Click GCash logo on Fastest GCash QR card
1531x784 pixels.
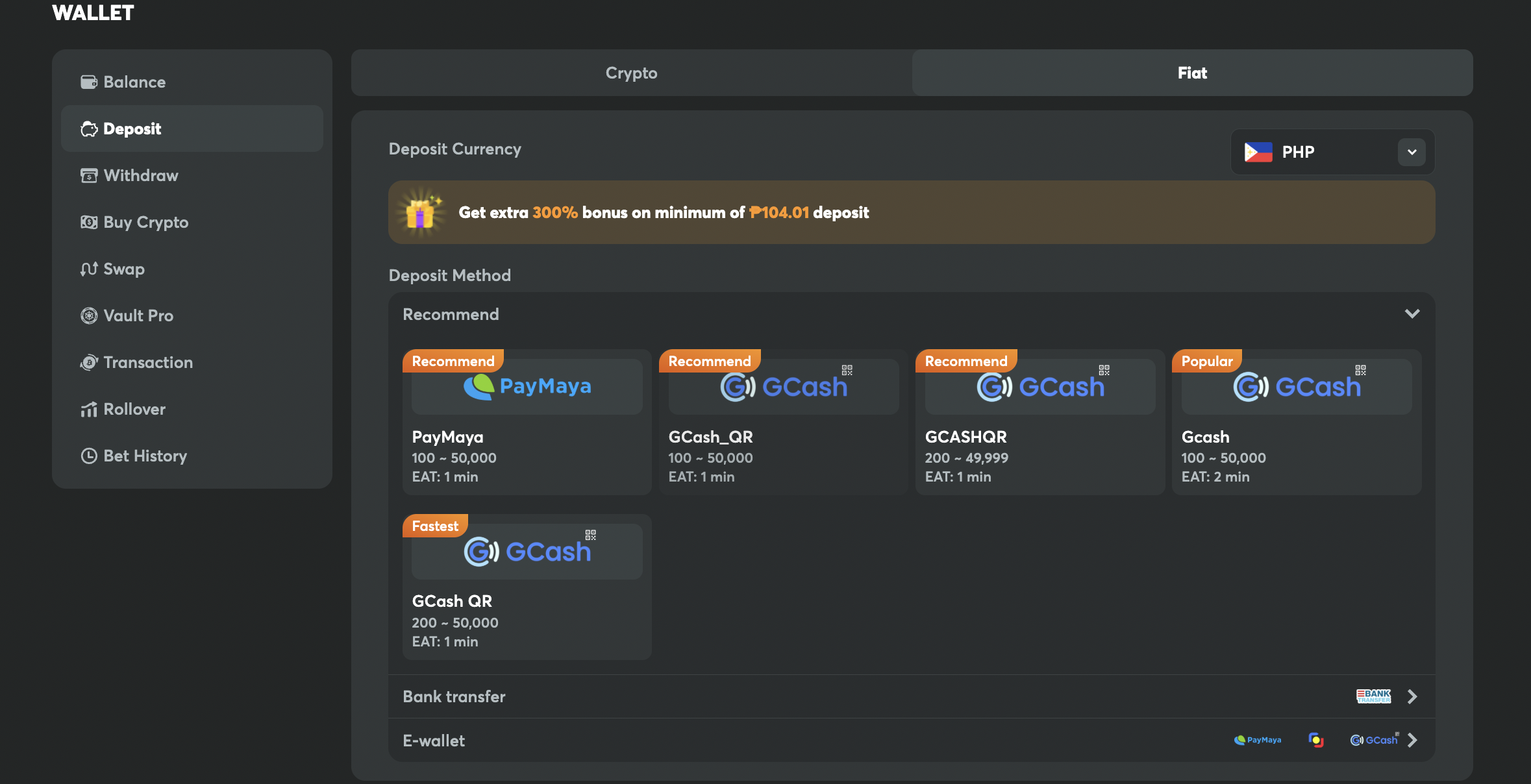(x=527, y=551)
